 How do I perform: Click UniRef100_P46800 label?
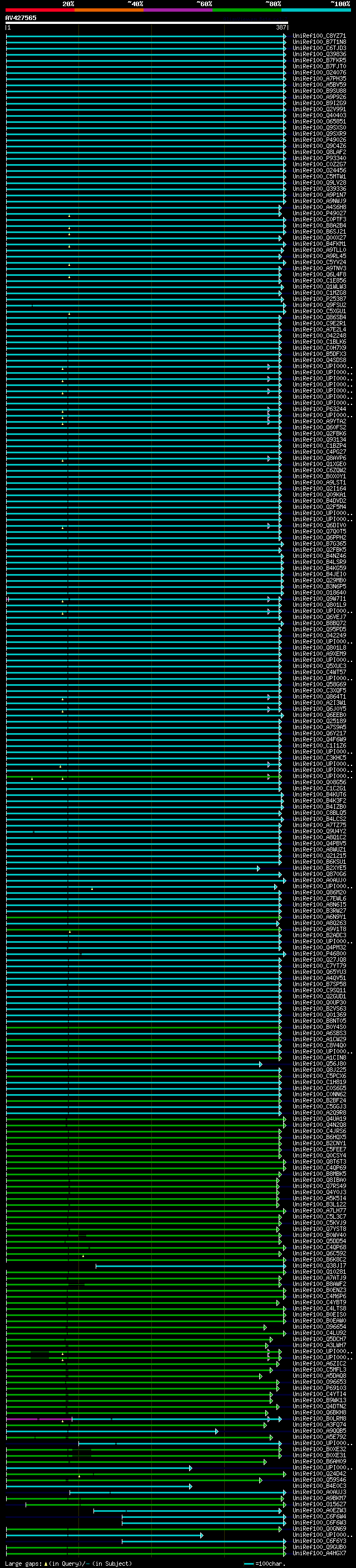[319, 953]
